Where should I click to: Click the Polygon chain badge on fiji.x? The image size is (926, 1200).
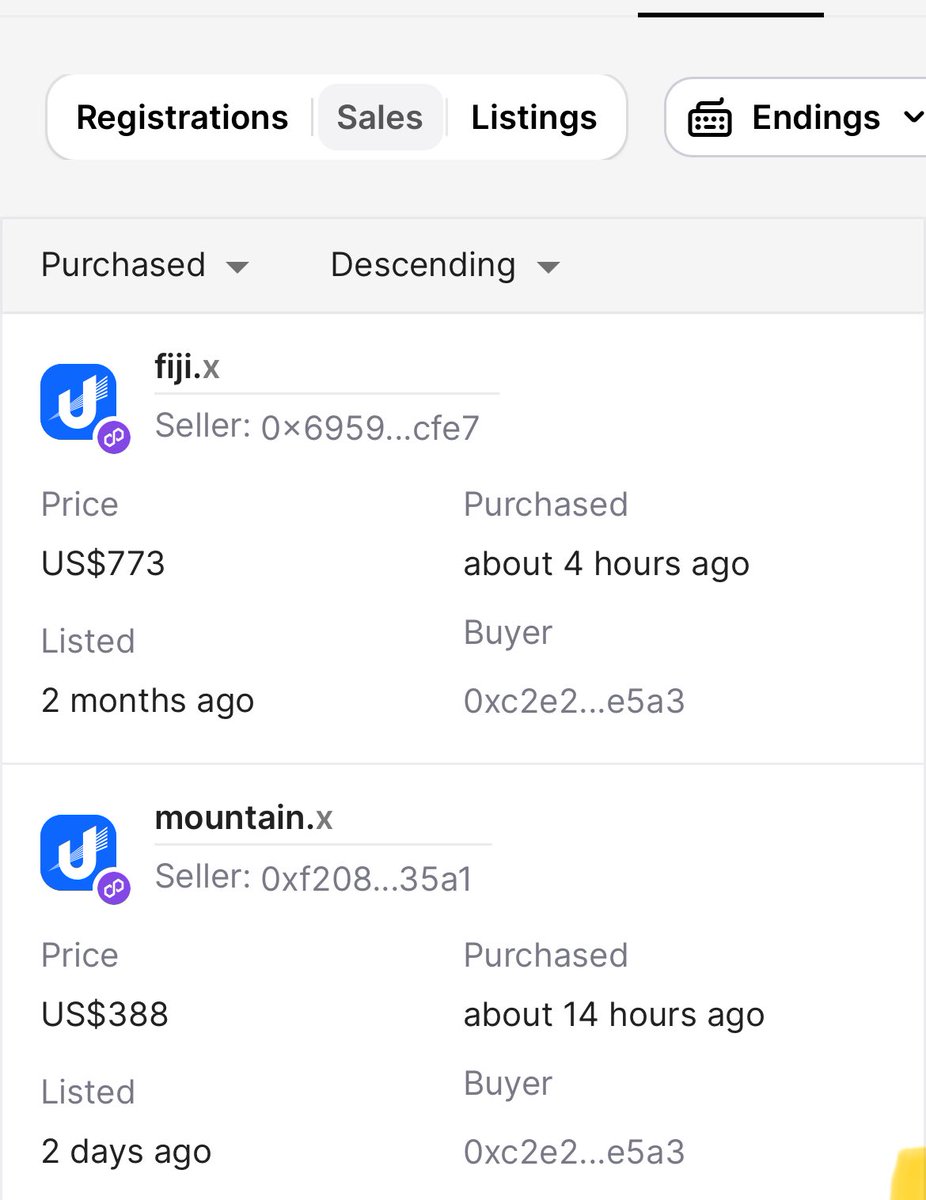(x=113, y=437)
